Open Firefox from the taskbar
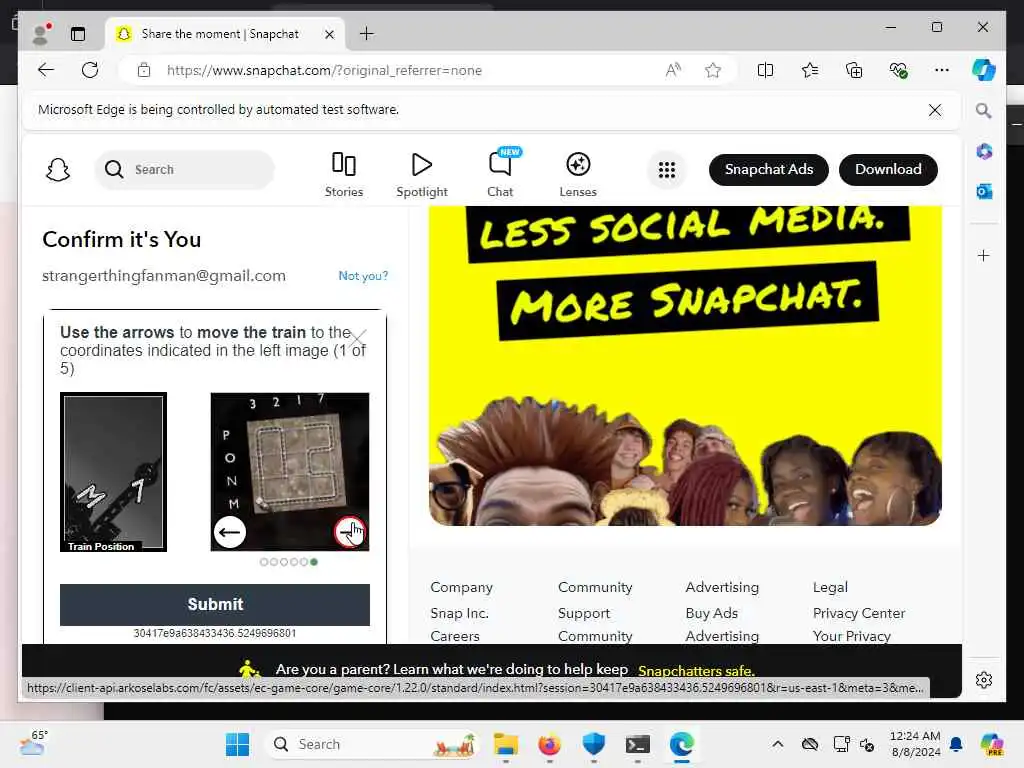 549,744
